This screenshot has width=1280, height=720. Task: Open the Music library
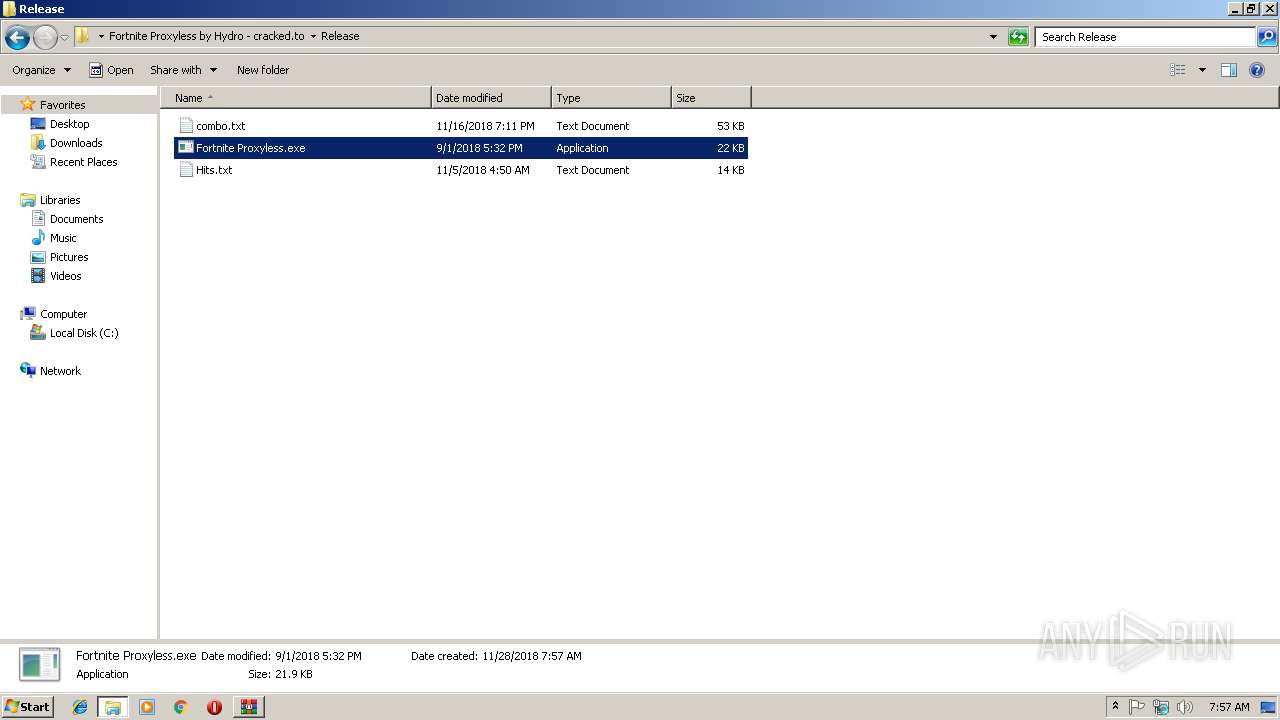tap(63, 238)
